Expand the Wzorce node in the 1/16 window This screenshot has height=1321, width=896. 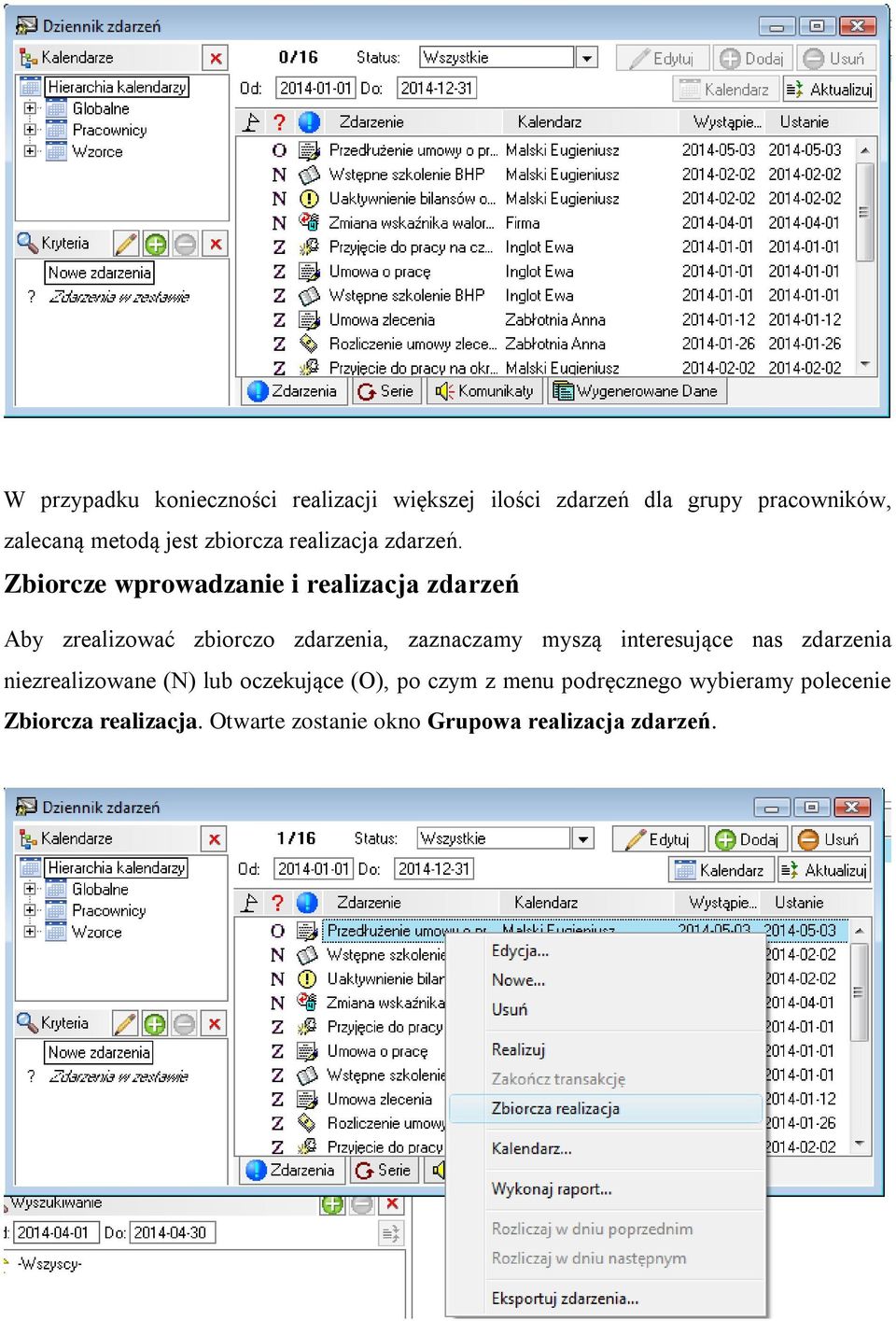tap(30, 932)
